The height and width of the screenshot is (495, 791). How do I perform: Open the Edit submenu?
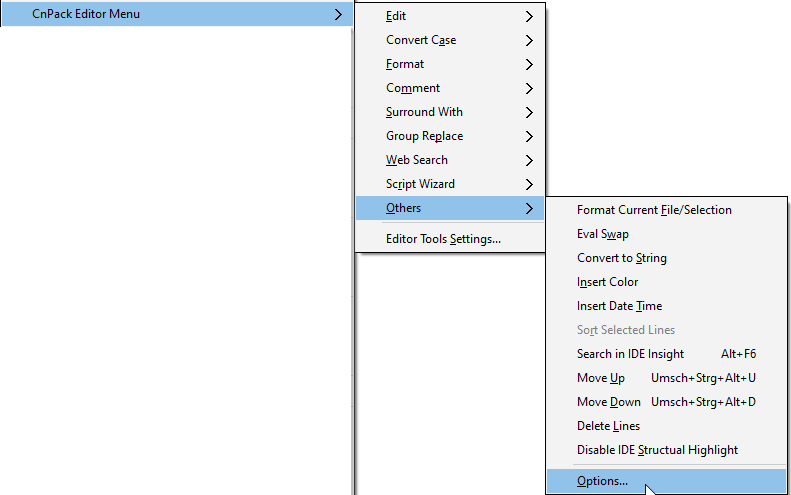[x=449, y=16]
